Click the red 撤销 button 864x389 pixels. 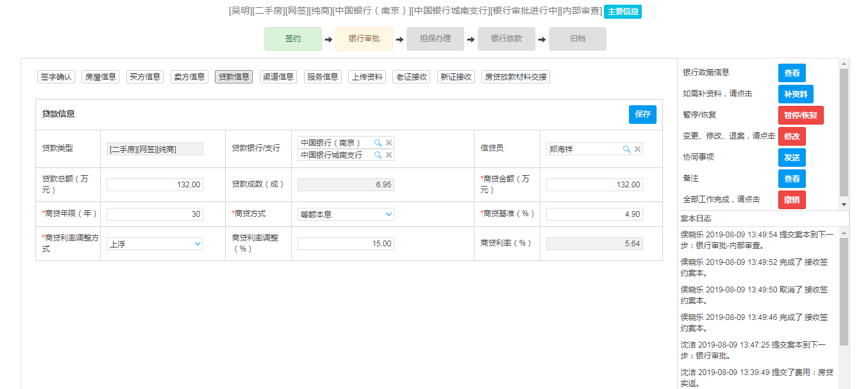tap(792, 199)
